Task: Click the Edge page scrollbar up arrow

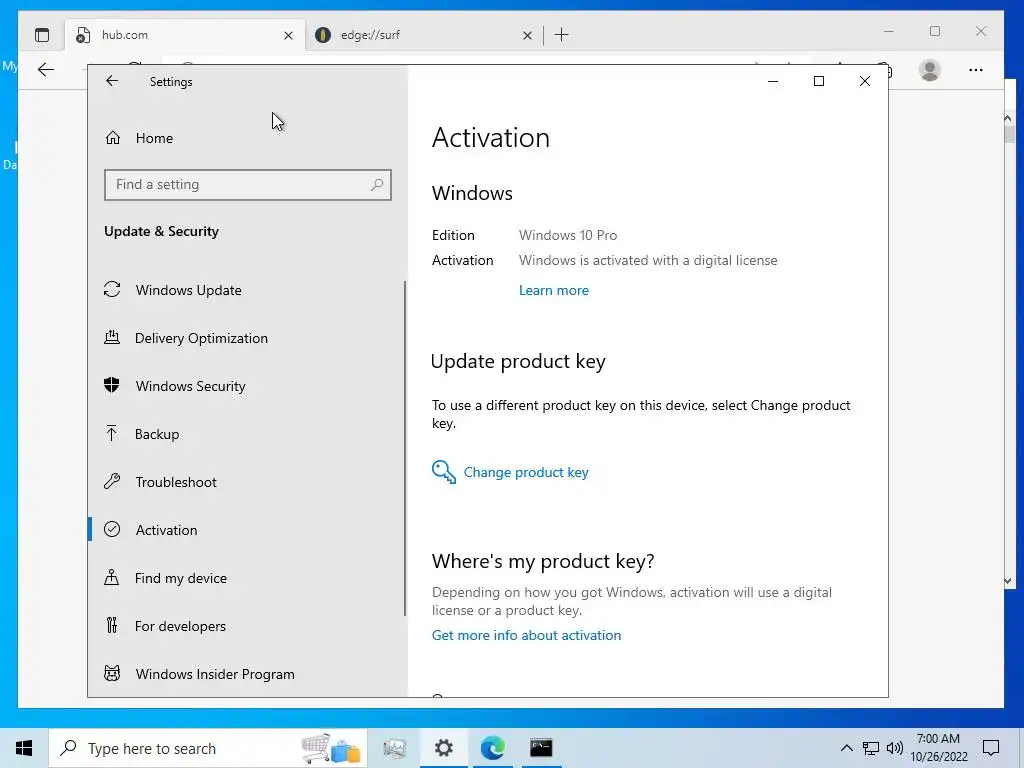Action: click(1008, 118)
